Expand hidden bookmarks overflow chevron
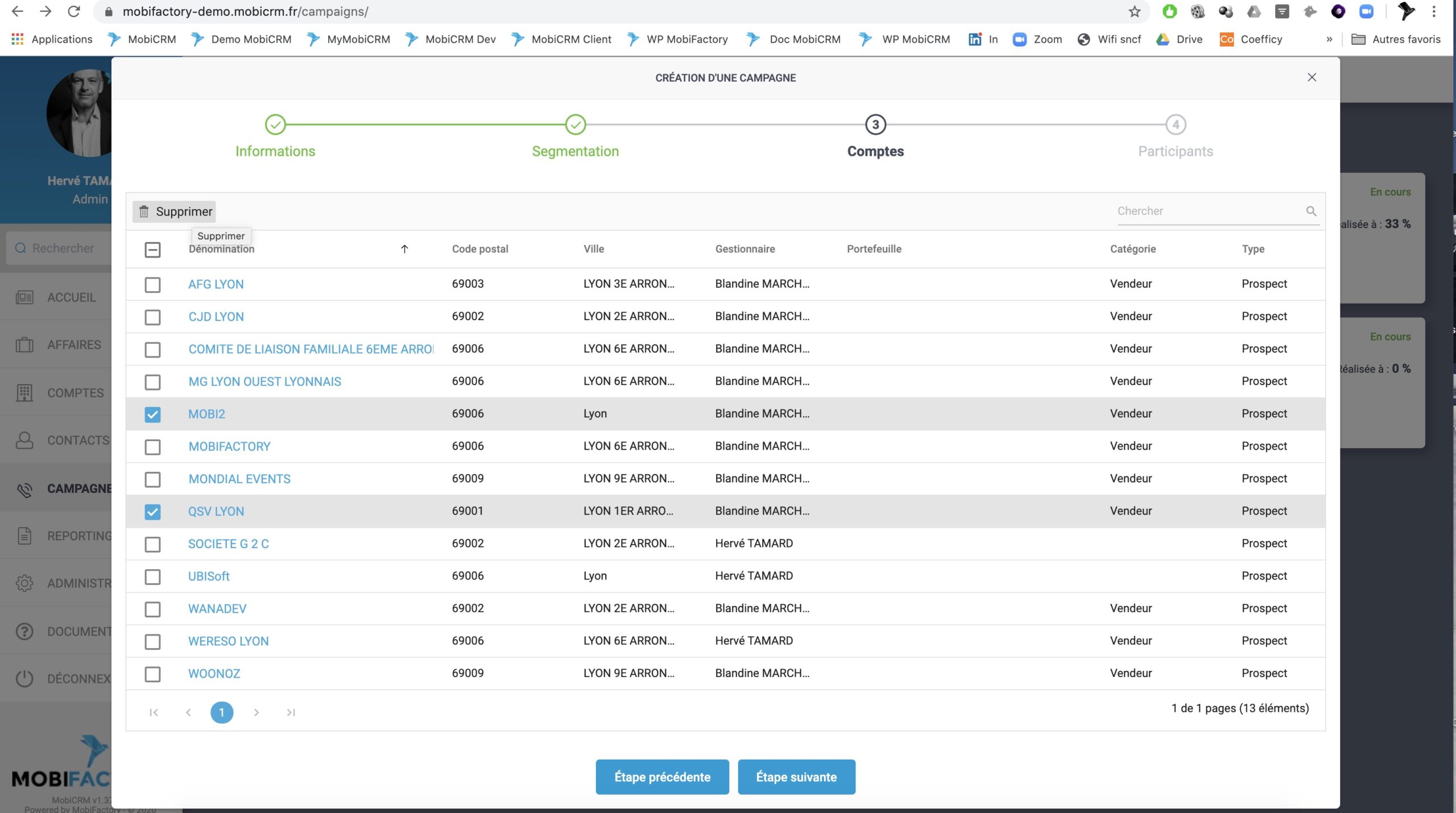Screen dimensions: 1456x813 [x=1329, y=39]
